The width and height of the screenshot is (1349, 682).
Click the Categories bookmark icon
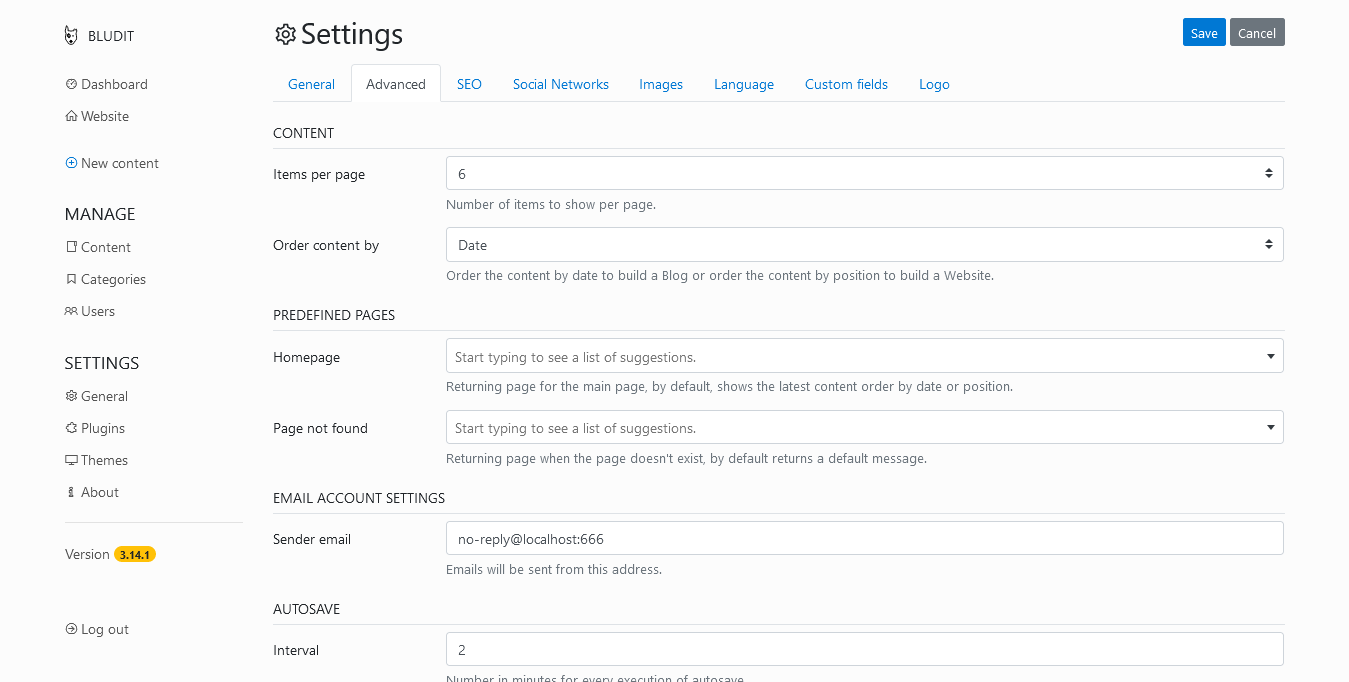(x=71, y=279)
